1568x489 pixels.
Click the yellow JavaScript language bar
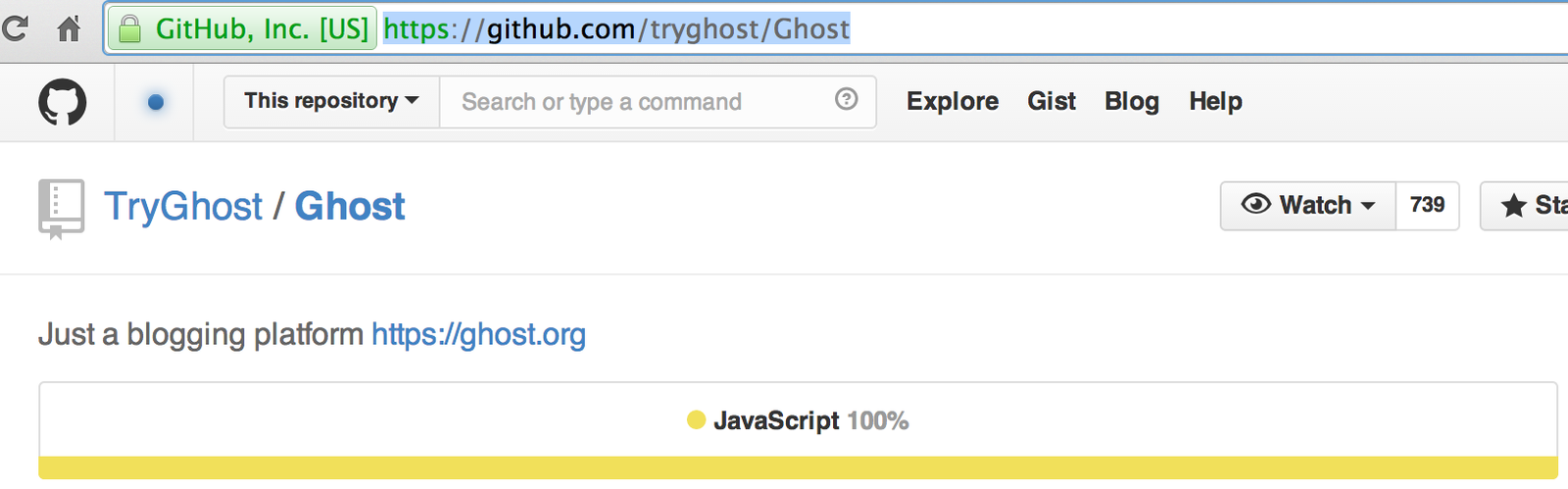(x=798, y=467)
